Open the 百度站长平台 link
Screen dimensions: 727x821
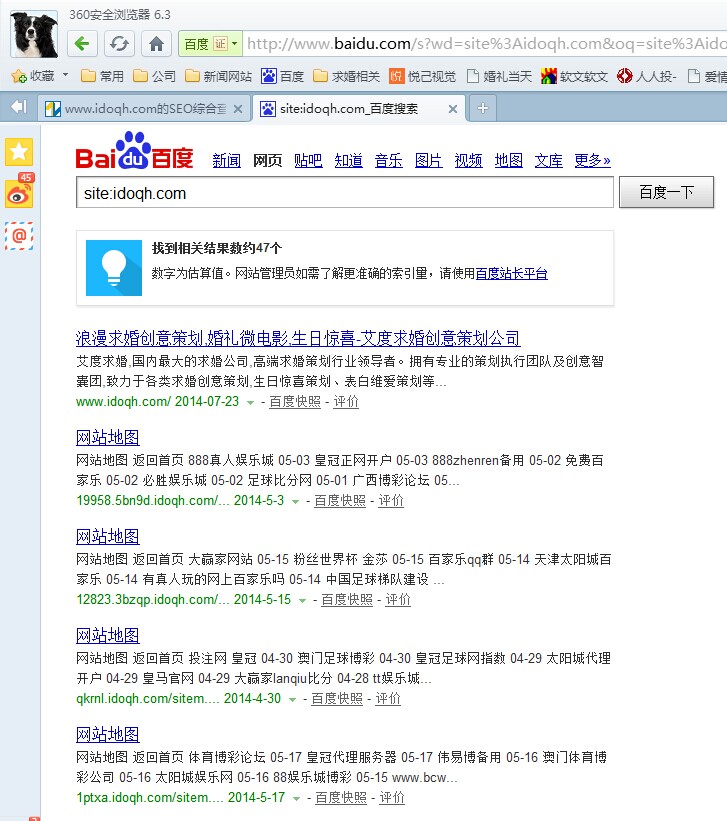click(x=511, y=273)
